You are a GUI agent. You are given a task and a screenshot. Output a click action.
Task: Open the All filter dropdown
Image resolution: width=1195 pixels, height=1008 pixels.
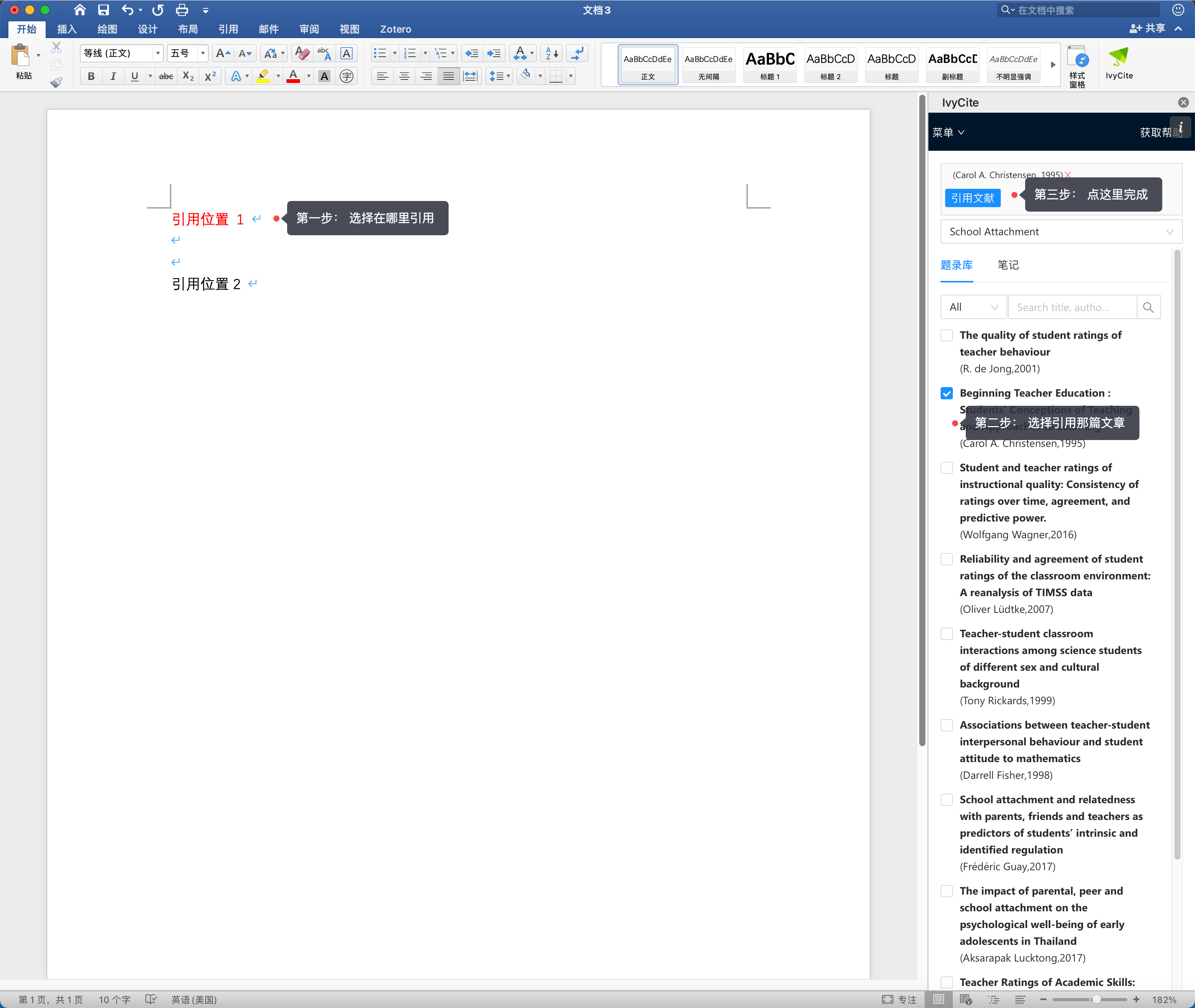coord(974,308)
